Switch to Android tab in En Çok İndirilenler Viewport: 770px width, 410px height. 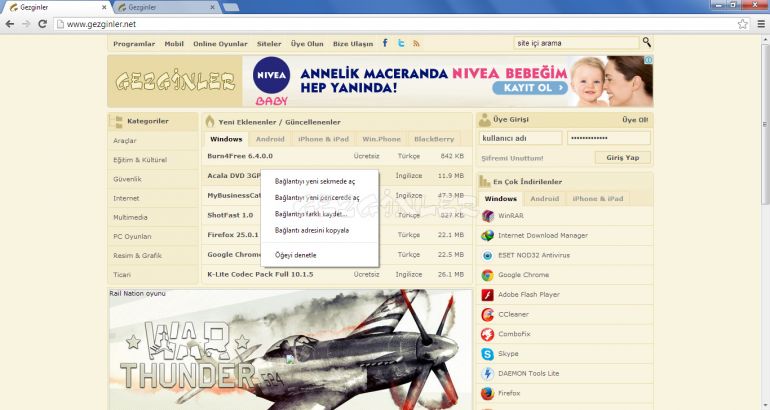tap(545, 199)
